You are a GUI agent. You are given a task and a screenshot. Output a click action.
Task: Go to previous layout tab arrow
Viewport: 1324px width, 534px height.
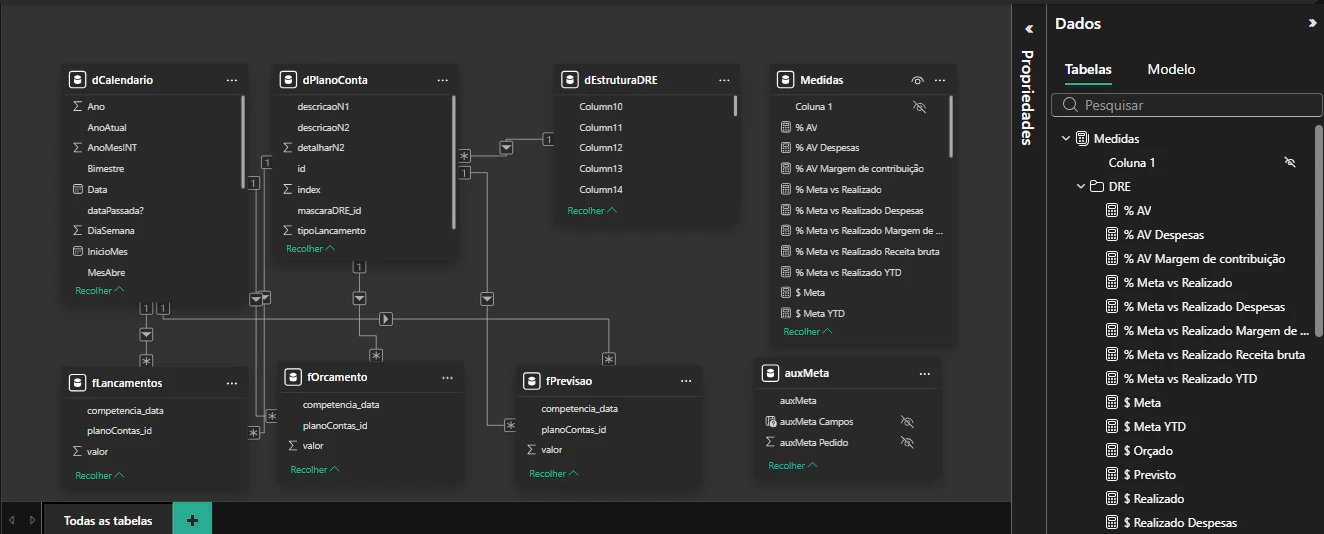[12, 520]
